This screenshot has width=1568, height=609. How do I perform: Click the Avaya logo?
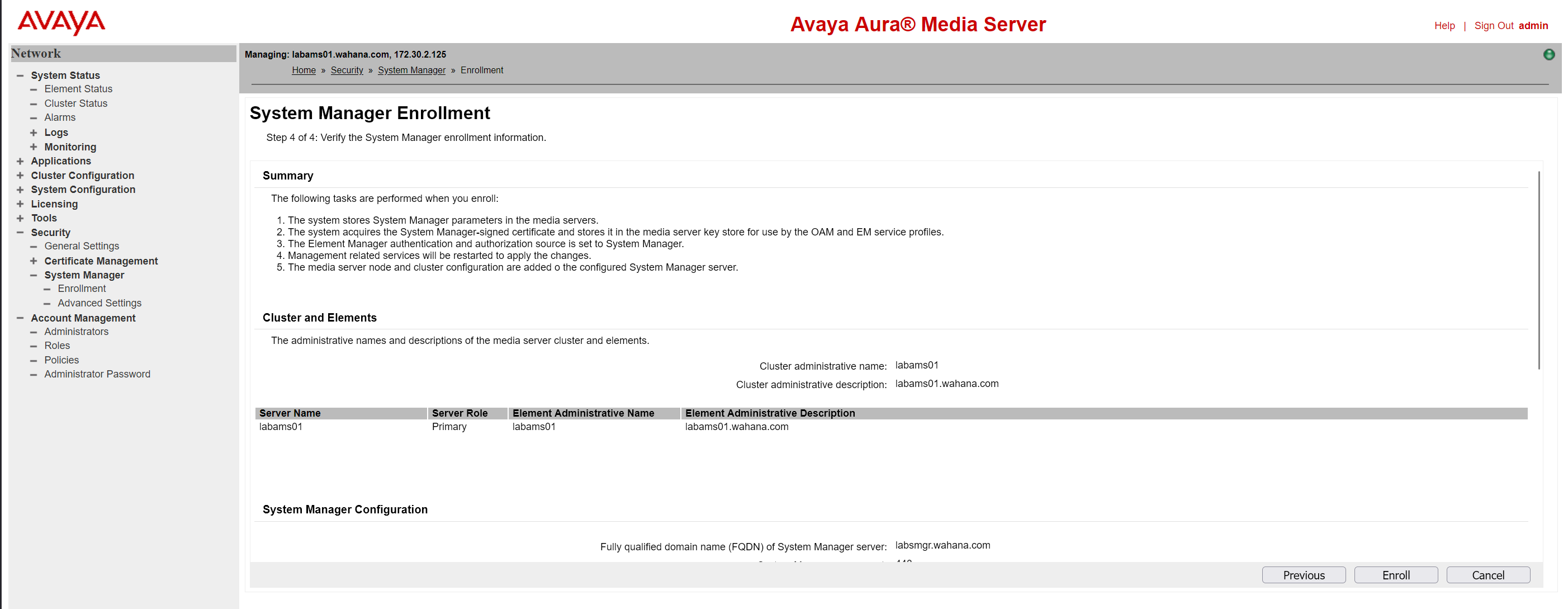(x=61, y=22)
